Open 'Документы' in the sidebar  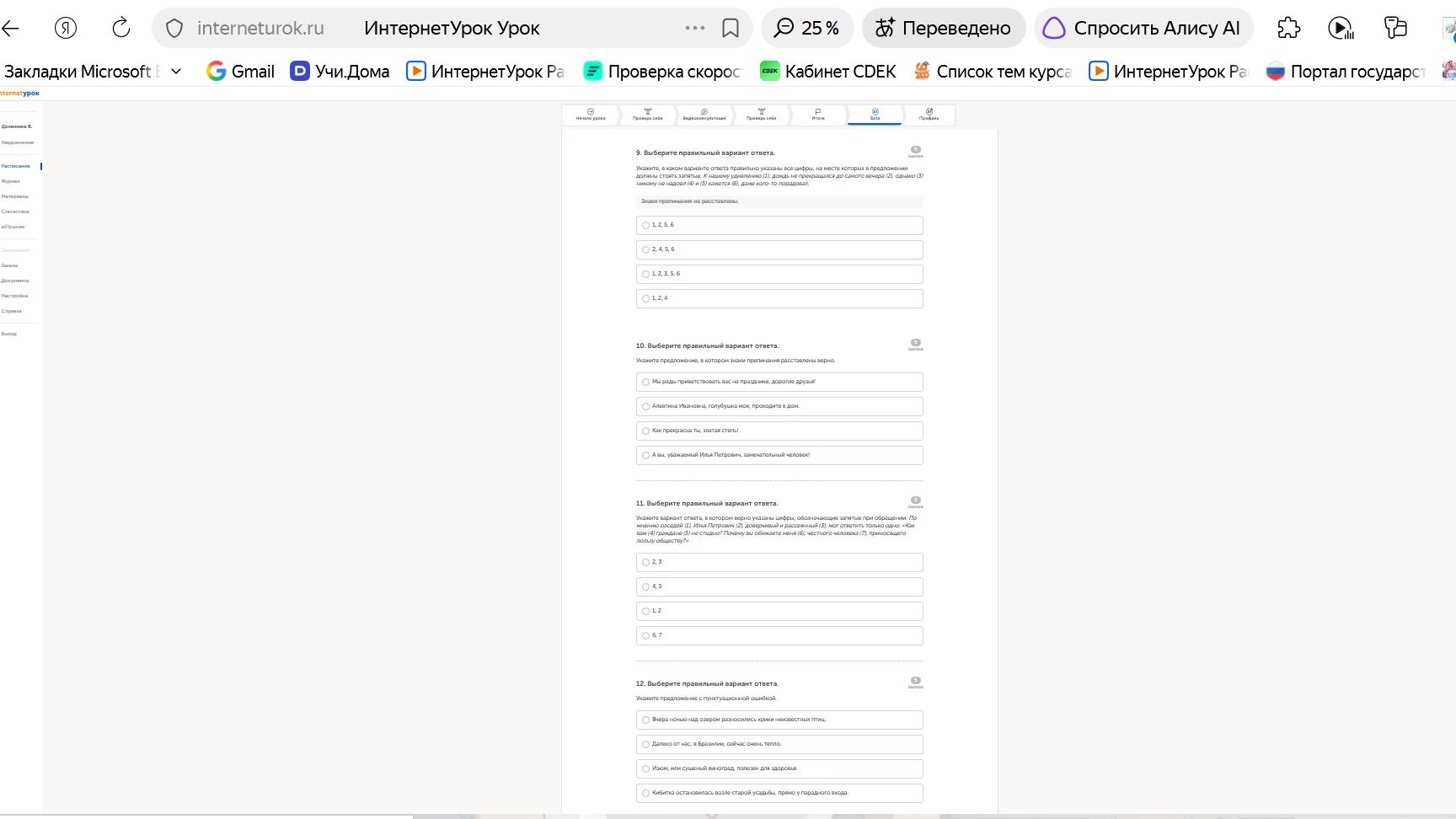[x=15, y=281]
